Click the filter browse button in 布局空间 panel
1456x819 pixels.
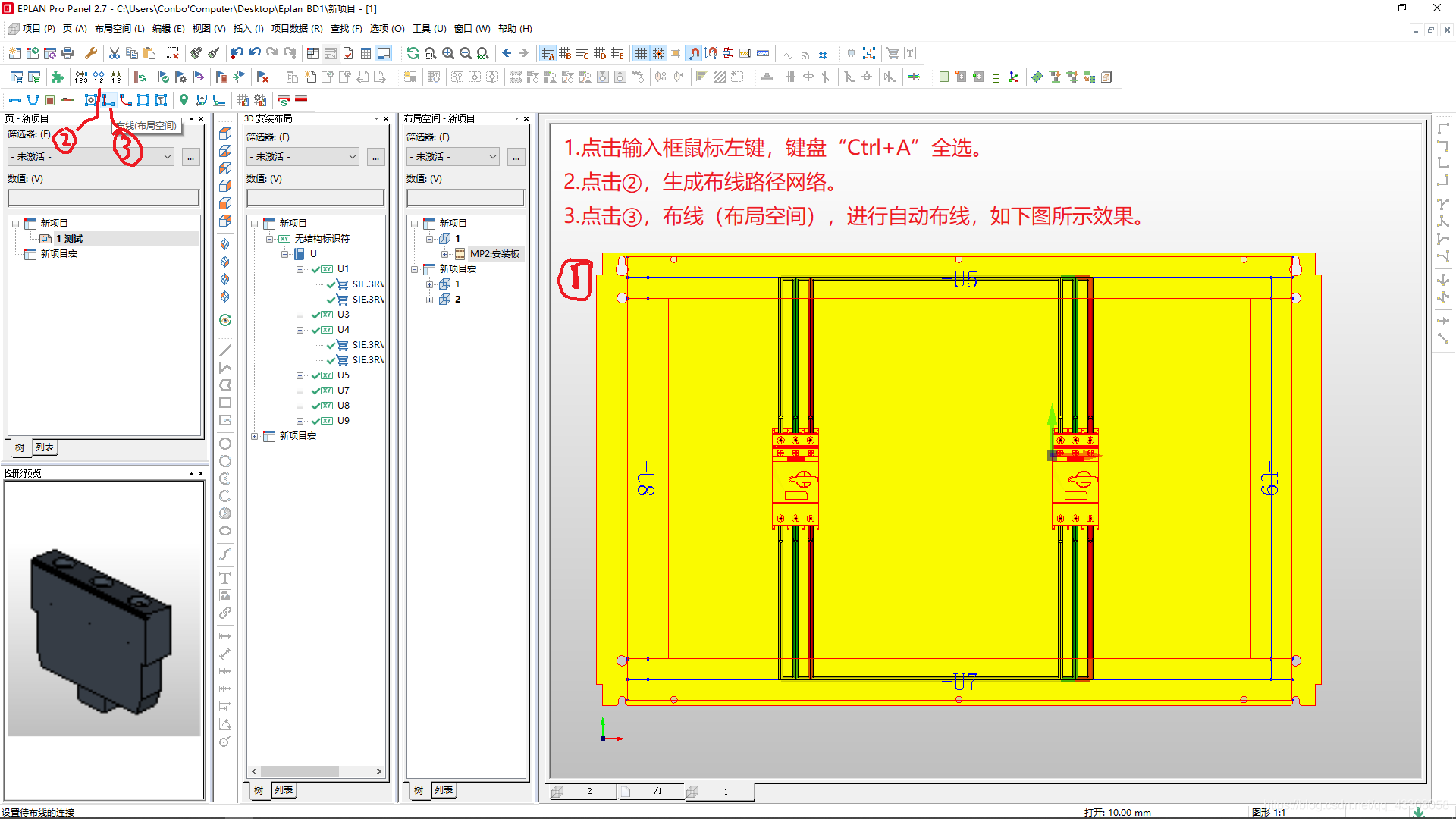[516, 157]
